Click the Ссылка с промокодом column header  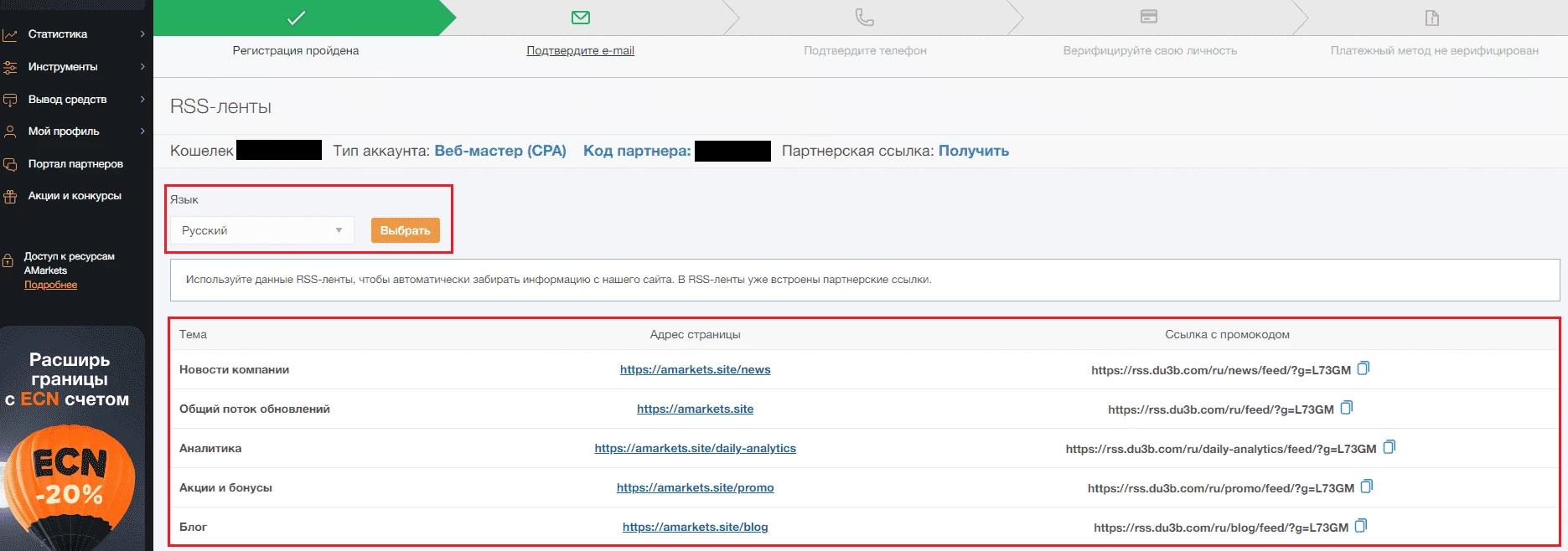click(1227, 334)
